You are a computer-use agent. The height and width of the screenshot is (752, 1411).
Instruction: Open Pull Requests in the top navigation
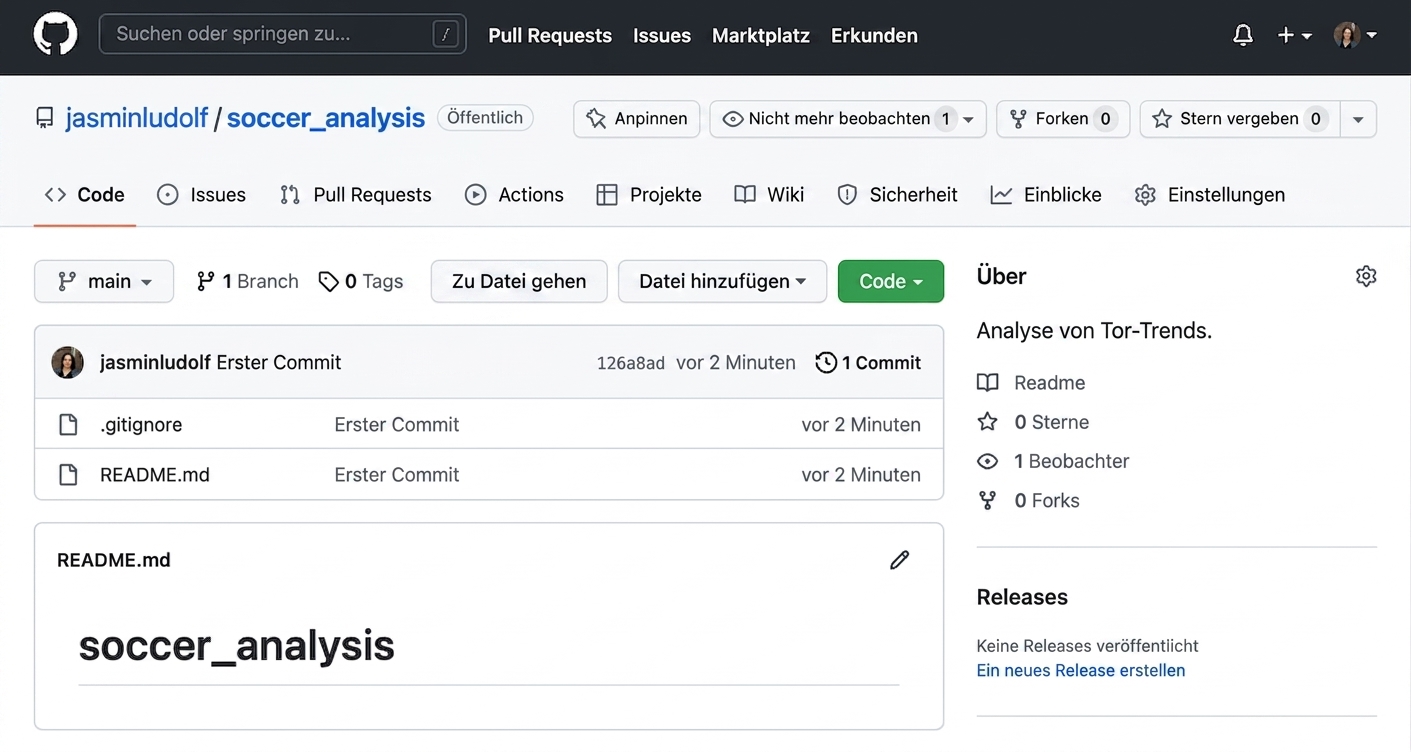[x=550, y=35]
